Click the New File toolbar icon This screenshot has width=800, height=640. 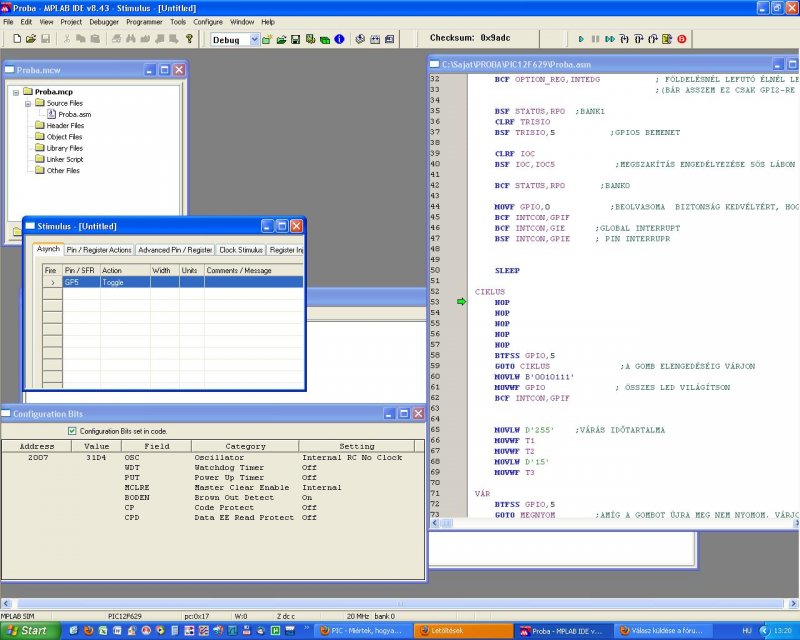coord(17,39)
